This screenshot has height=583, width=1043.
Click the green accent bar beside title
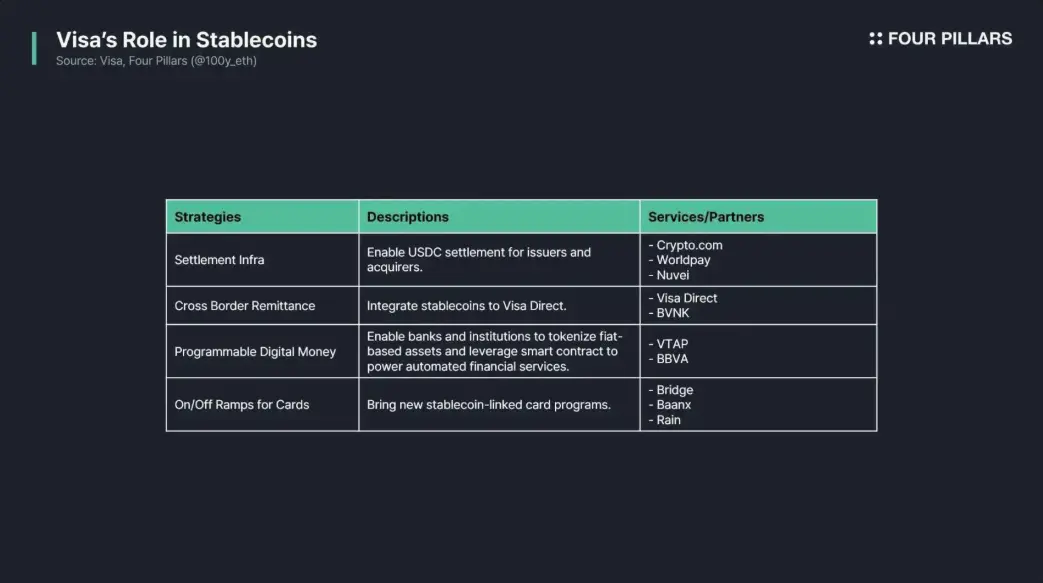(x=34, y=49)
